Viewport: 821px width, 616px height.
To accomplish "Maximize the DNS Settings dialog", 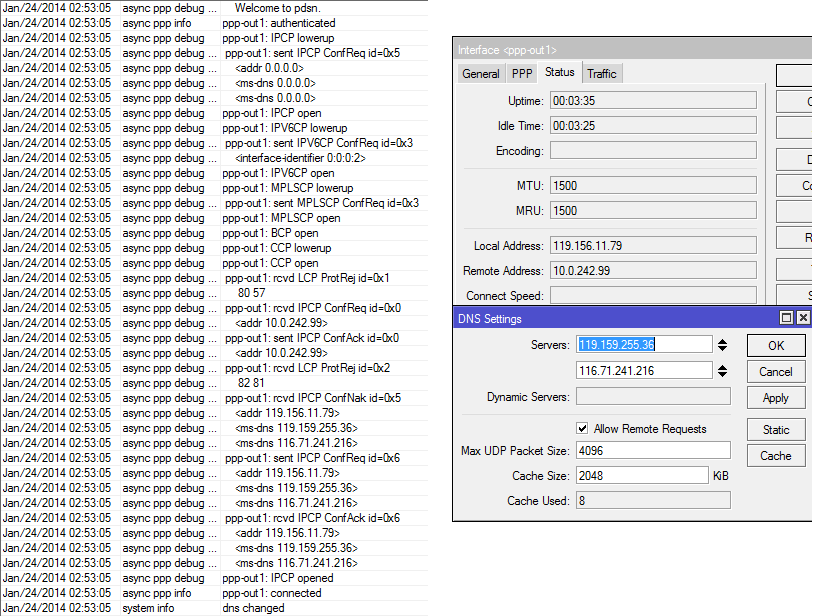I will (786, 318).
